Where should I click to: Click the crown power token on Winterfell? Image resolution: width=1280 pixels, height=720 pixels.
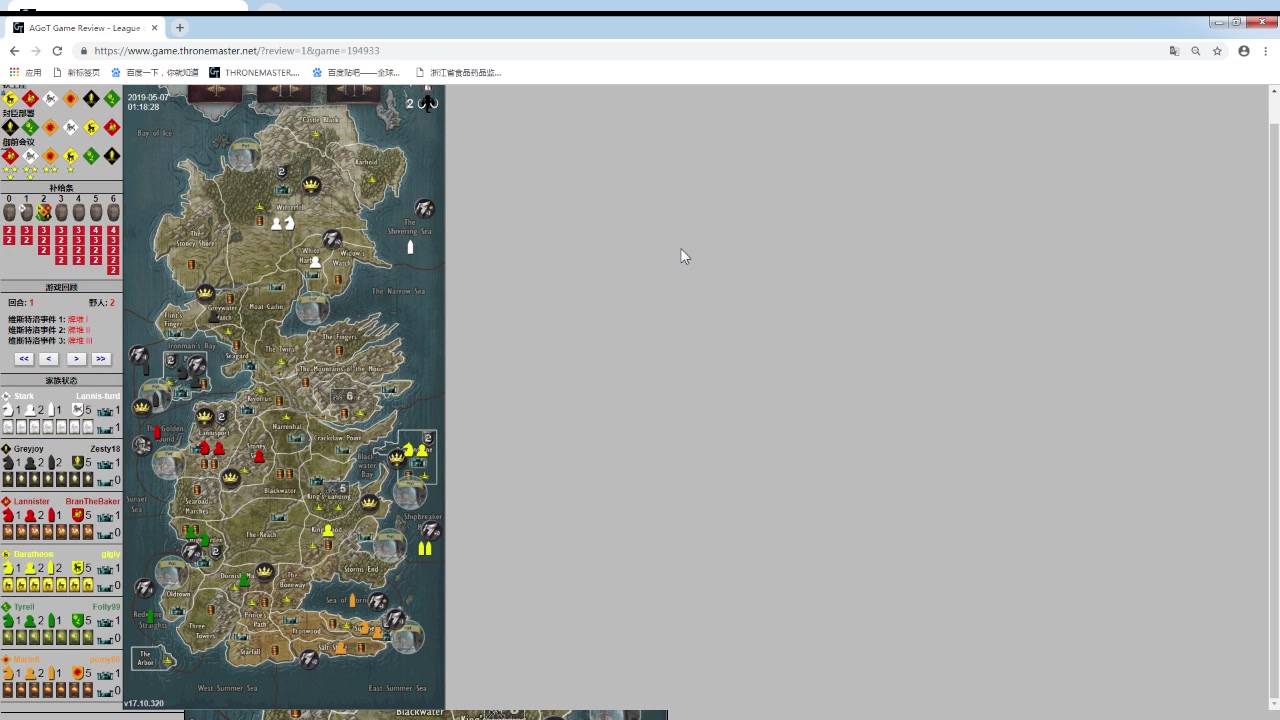click(x=311, y=185)
